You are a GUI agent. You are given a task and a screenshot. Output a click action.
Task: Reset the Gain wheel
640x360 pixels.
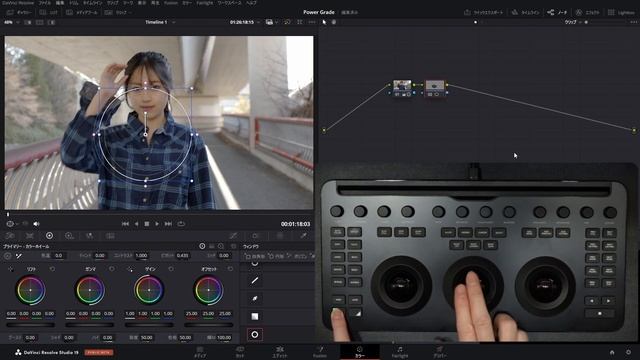coord(171,269)
